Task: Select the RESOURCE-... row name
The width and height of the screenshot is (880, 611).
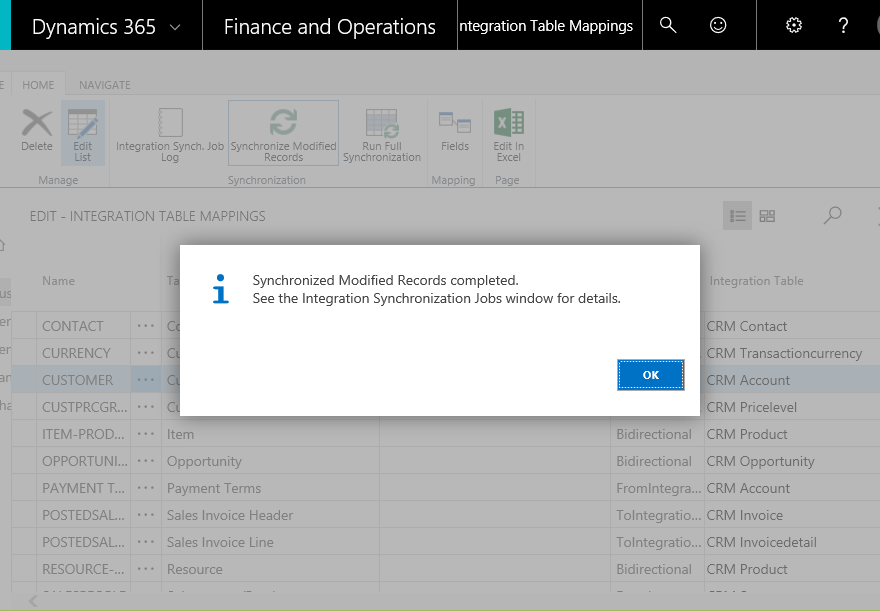Action: point(84,569)
